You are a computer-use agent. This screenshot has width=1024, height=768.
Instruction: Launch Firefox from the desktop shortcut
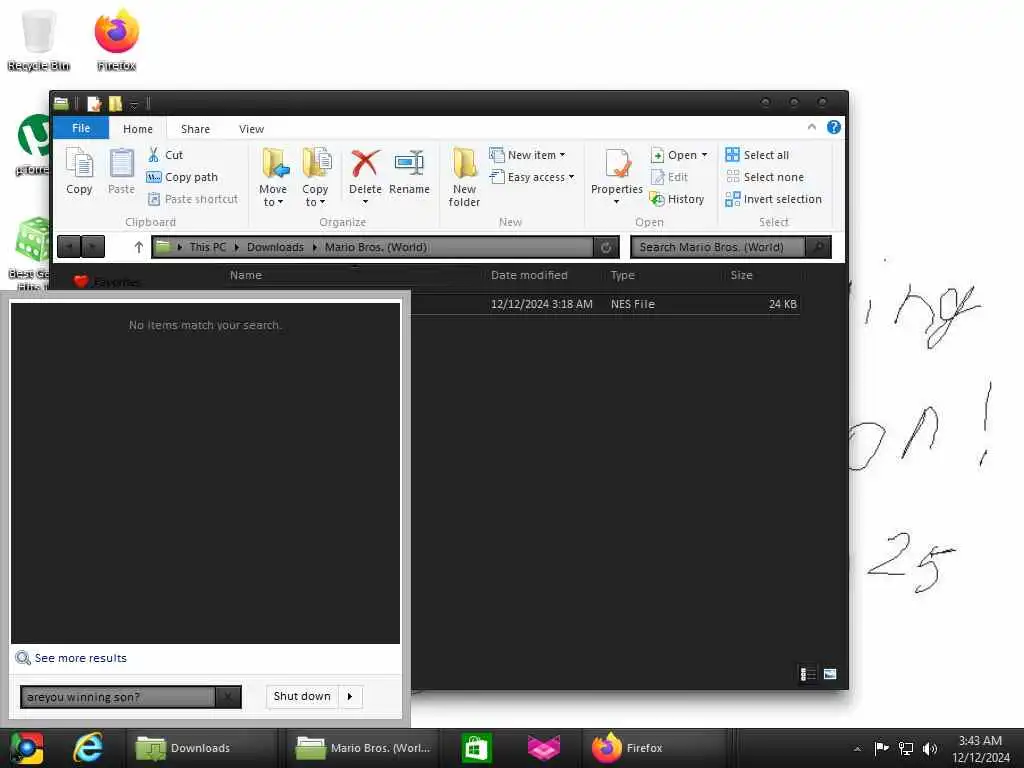[116, 39]
